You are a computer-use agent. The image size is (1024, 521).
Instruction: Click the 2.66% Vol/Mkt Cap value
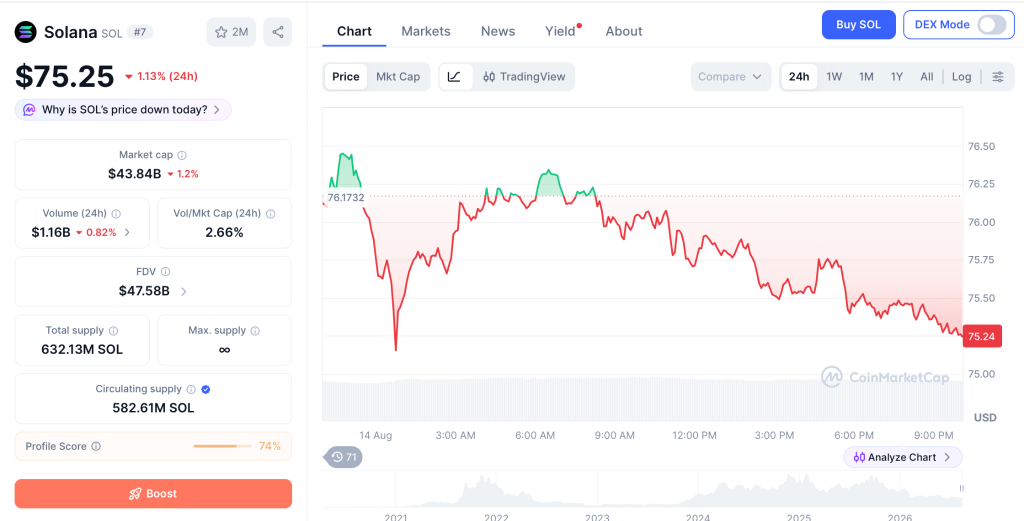click(224, 232)
